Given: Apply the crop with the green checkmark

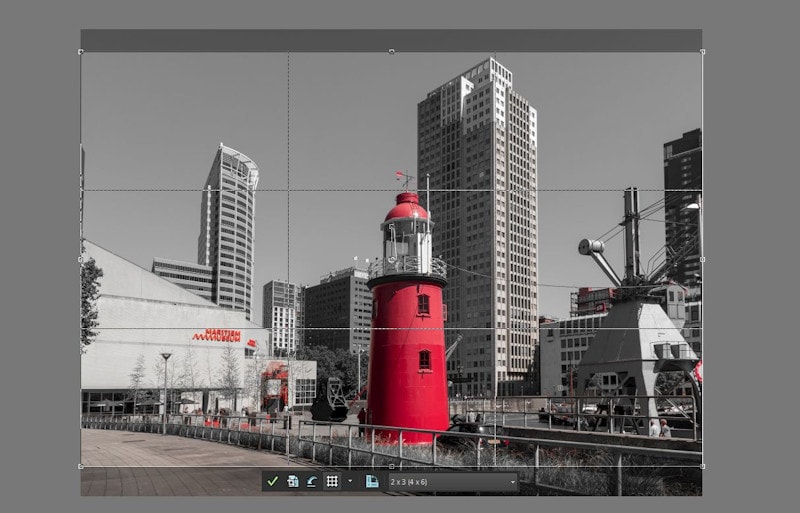Looking at the screenshot, I should pyautogui.click(x=272, y=481).
